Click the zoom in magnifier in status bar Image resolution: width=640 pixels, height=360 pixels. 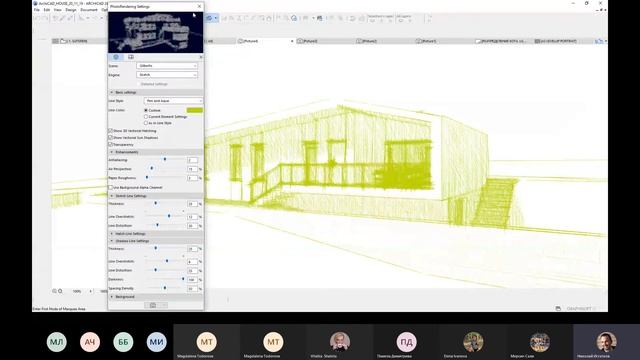tap(60, 291)
